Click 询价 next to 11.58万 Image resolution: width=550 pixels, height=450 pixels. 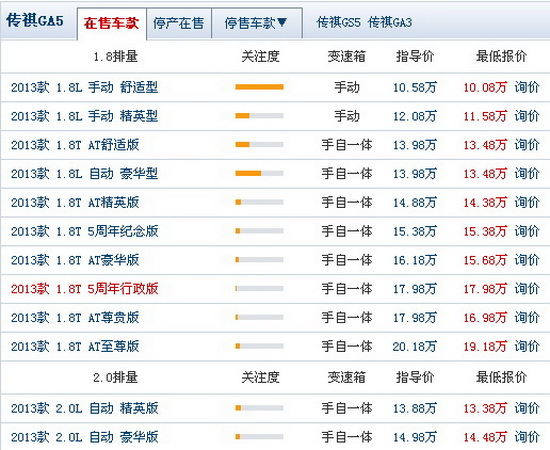click(527, 116)
